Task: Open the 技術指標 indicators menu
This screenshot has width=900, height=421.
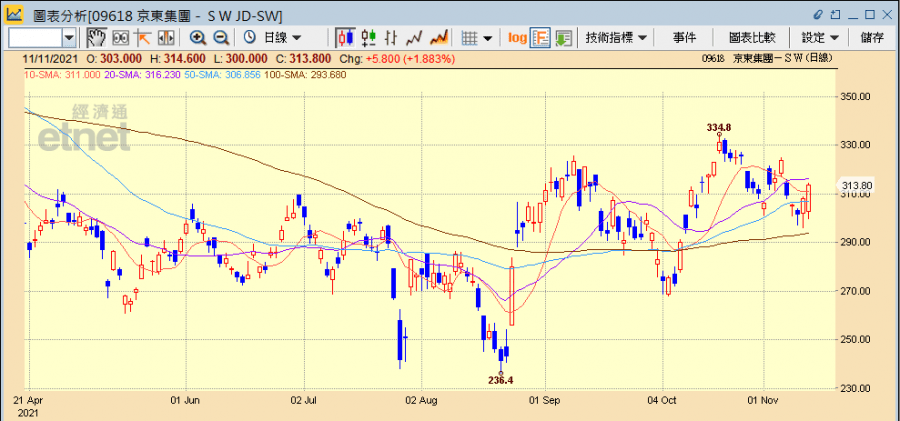Action: coord(616,37)
